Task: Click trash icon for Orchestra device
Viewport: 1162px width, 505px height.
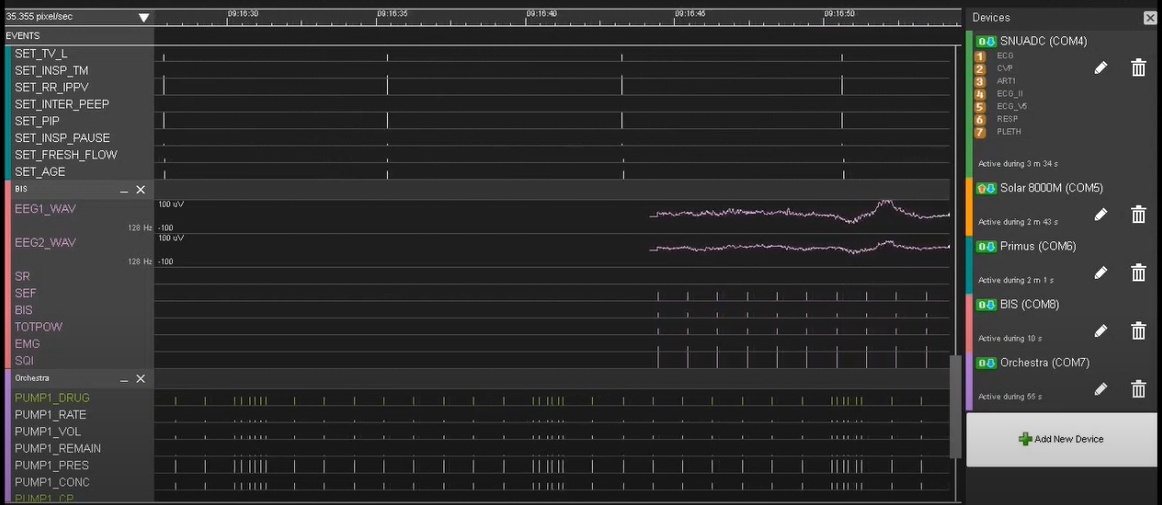Action: (x=1138, y=389)
